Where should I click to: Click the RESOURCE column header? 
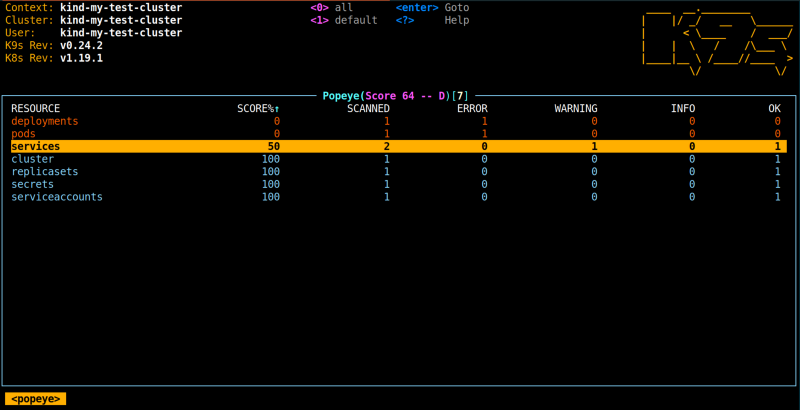click(x=36, y=109)
